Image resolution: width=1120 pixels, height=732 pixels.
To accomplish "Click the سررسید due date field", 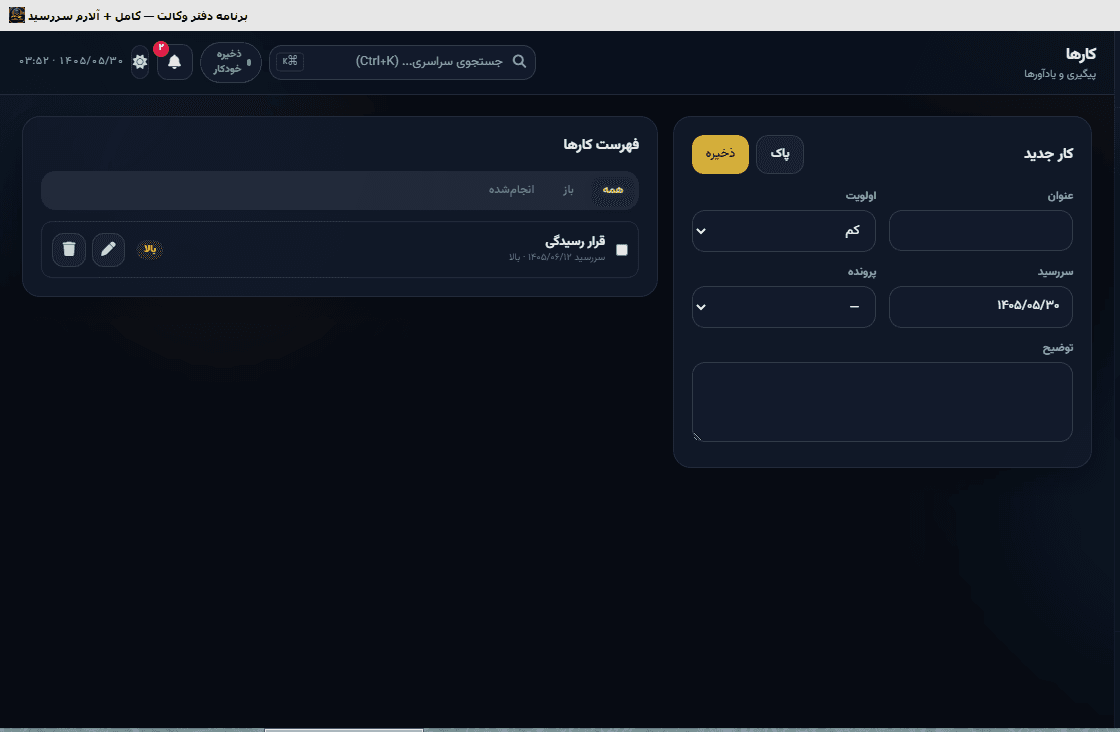I will tap(981, 307).
